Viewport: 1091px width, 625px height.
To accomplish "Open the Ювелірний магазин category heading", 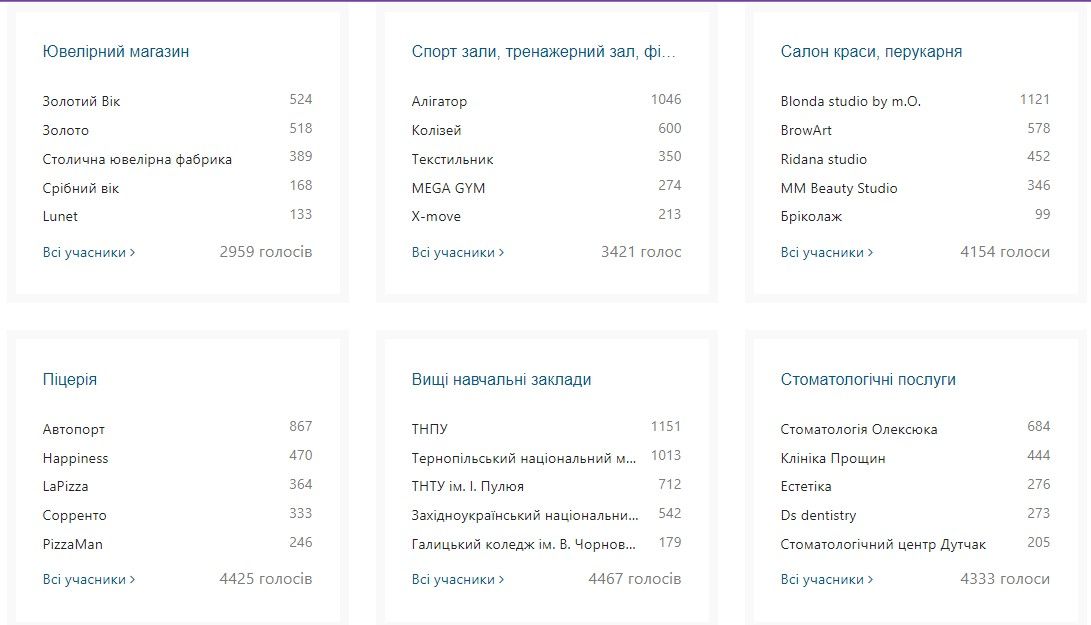I will coord(115,52).
